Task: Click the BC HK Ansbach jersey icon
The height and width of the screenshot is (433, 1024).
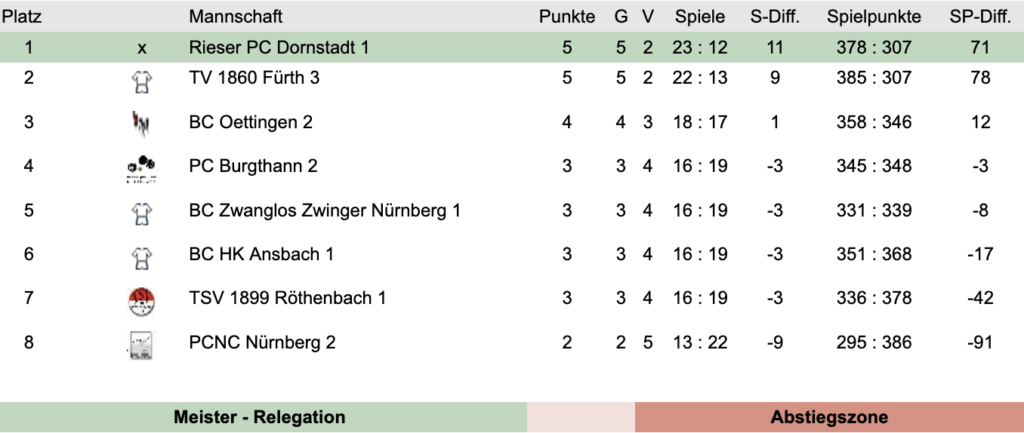Action: pyautogui.click(x=141, y=255)
